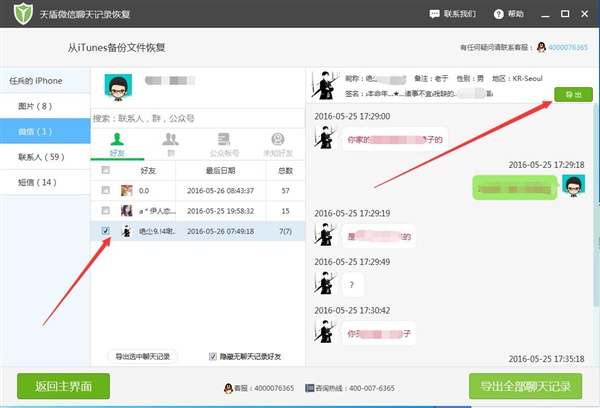Viewport: 600px width, 408px height.
Task: Click avatar of friend a*伊人恋
Action: (x=127, y=211)
